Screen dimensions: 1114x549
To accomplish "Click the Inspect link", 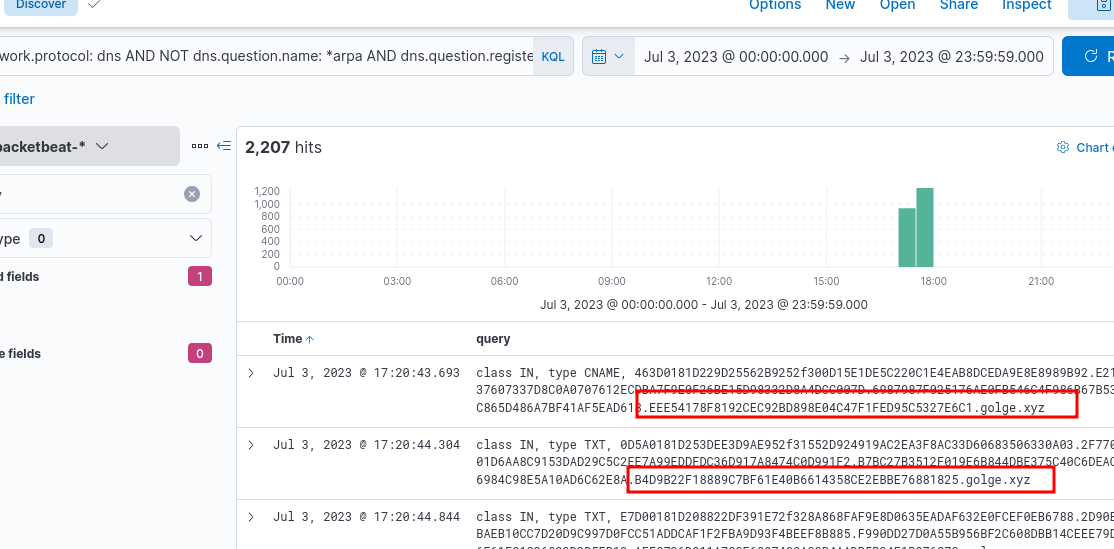I will (1026, 6).
